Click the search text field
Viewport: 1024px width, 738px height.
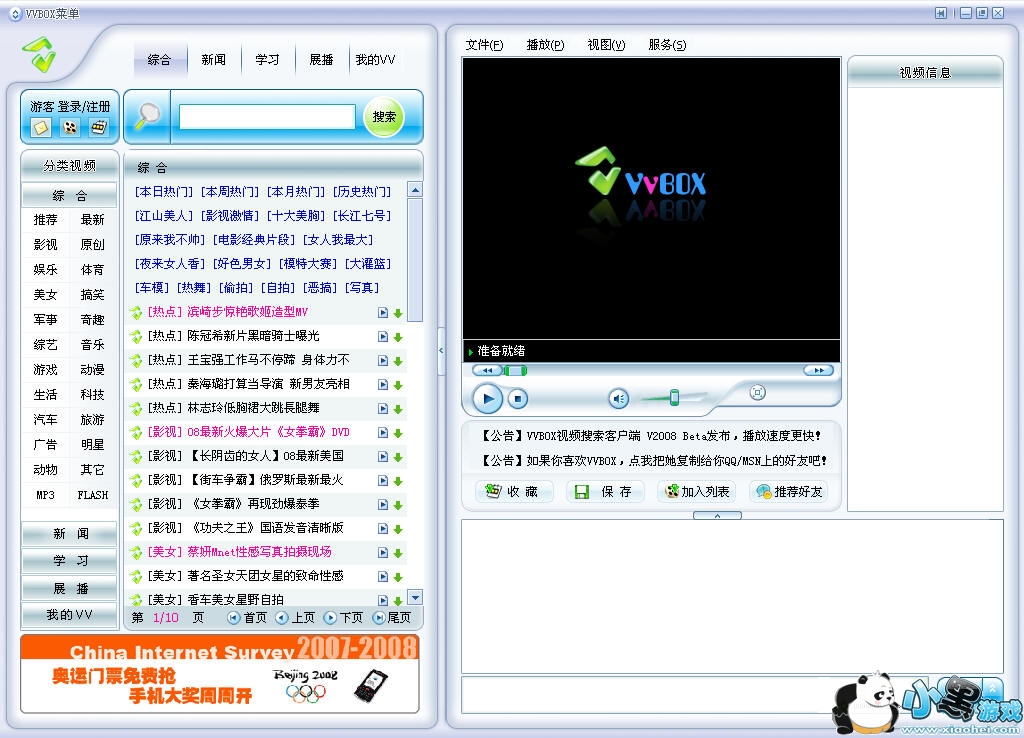click(267, 117)
